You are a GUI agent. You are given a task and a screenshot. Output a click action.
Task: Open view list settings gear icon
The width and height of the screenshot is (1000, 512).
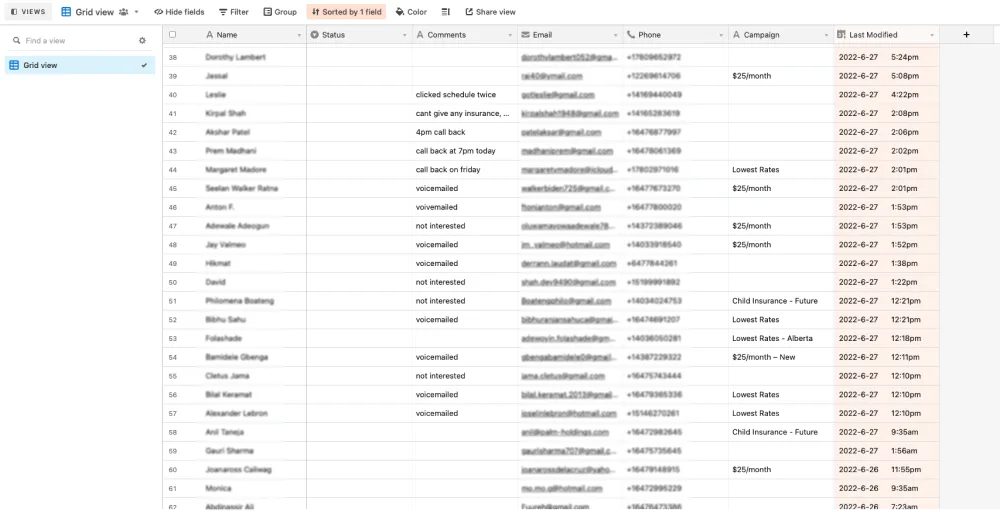click(x=142, y=40)
